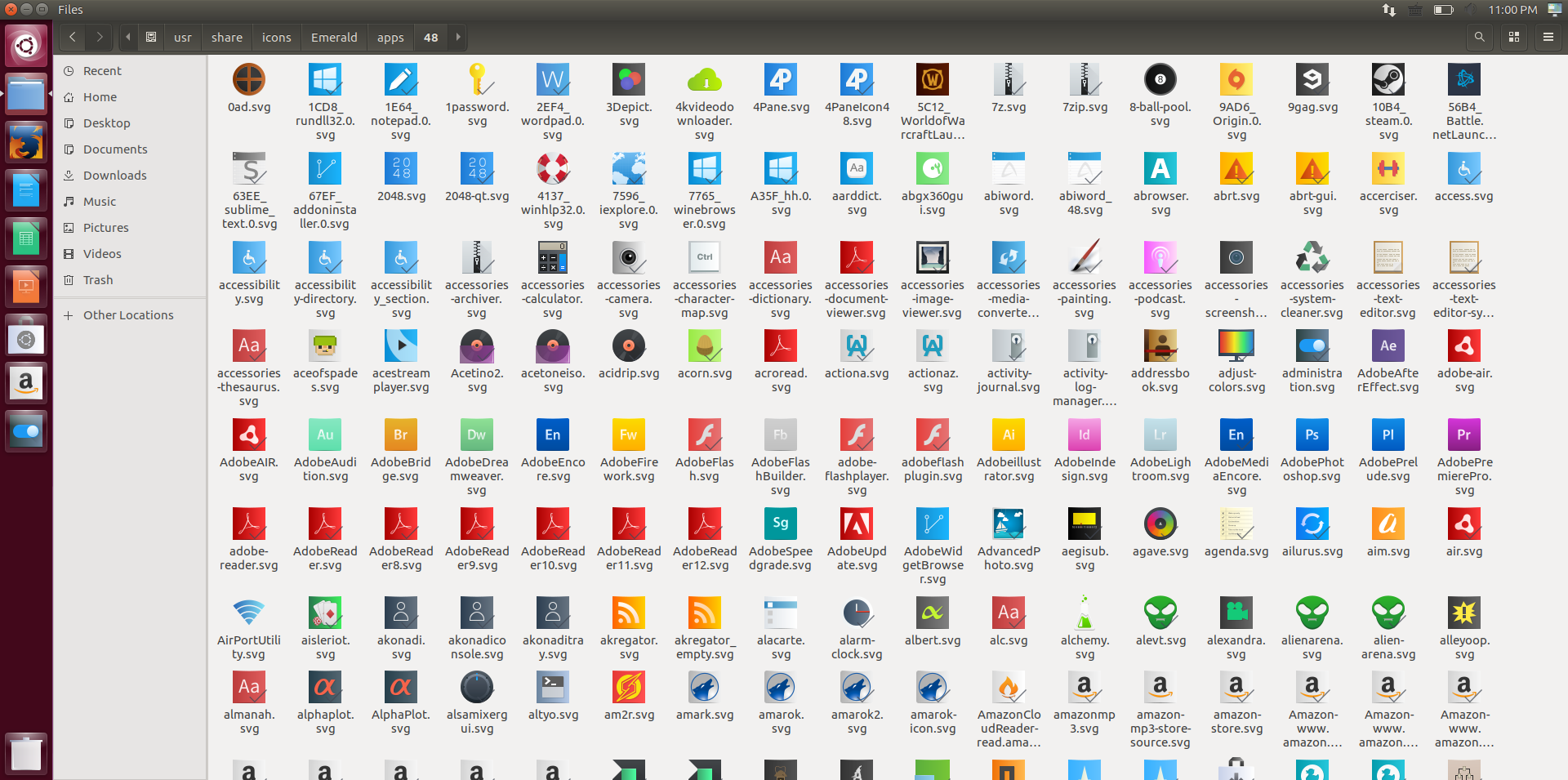
Task: Select the 3Depict.svg file
Action: 629,79
